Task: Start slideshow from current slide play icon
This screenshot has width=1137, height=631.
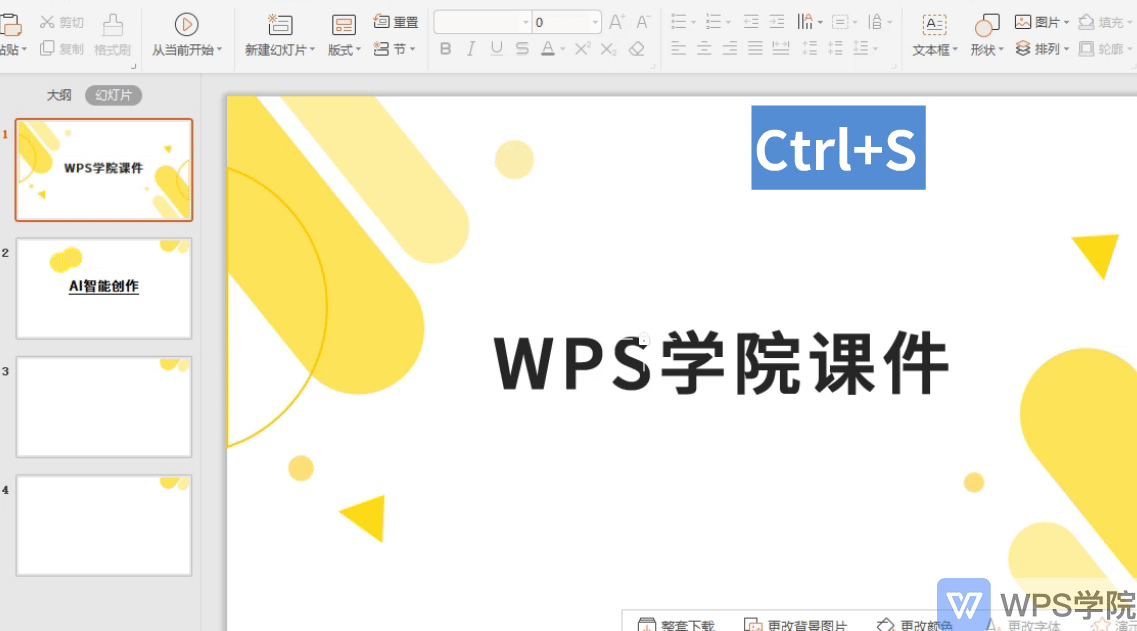Action: (x=186, y=25)
